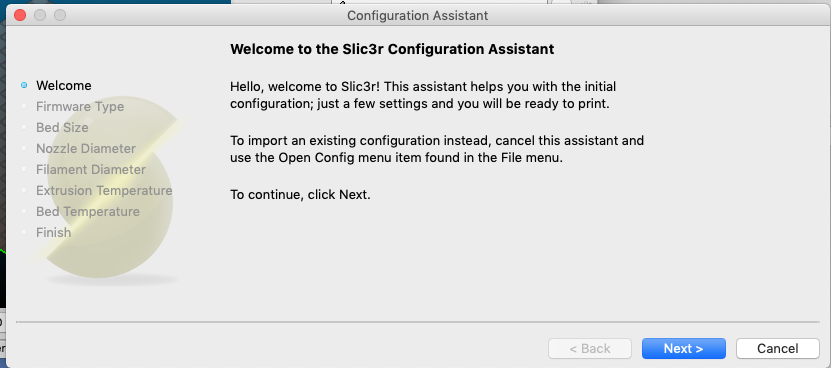The image size is (831, 368).
Task: Continue with the Next > button
Action: 684,348
